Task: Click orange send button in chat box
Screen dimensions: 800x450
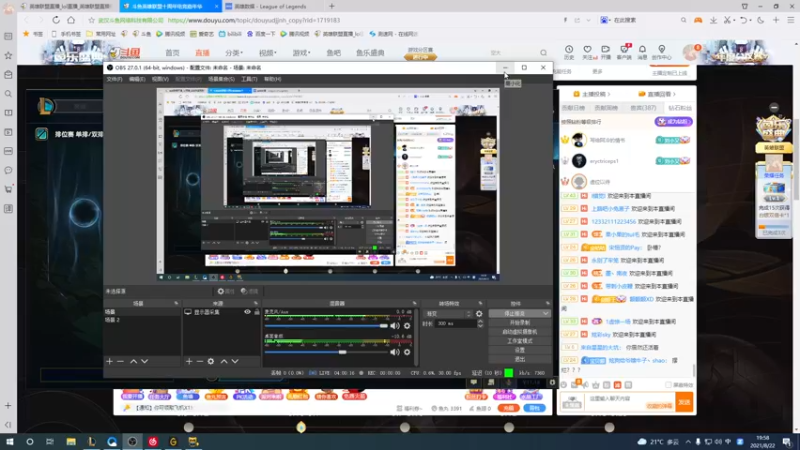Action: (x=684, y=403)
